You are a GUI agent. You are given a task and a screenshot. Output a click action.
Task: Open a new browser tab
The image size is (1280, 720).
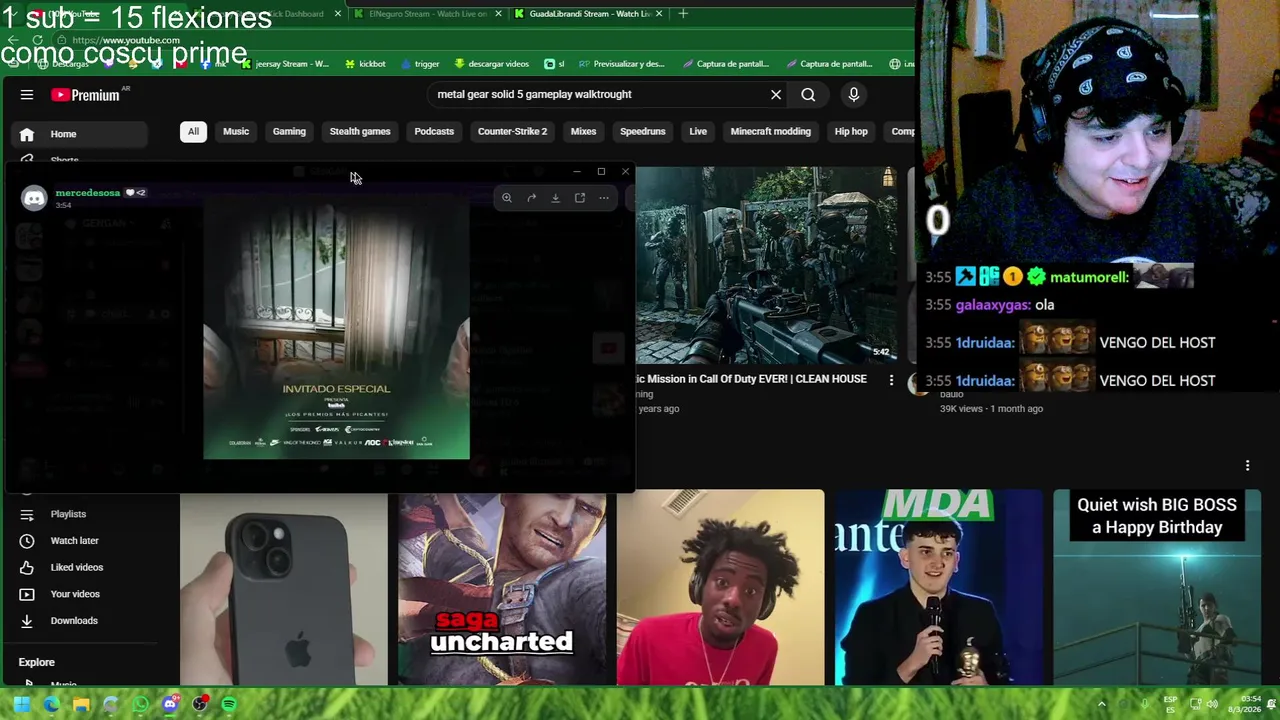pyautogui.click(x=683, y=14)
